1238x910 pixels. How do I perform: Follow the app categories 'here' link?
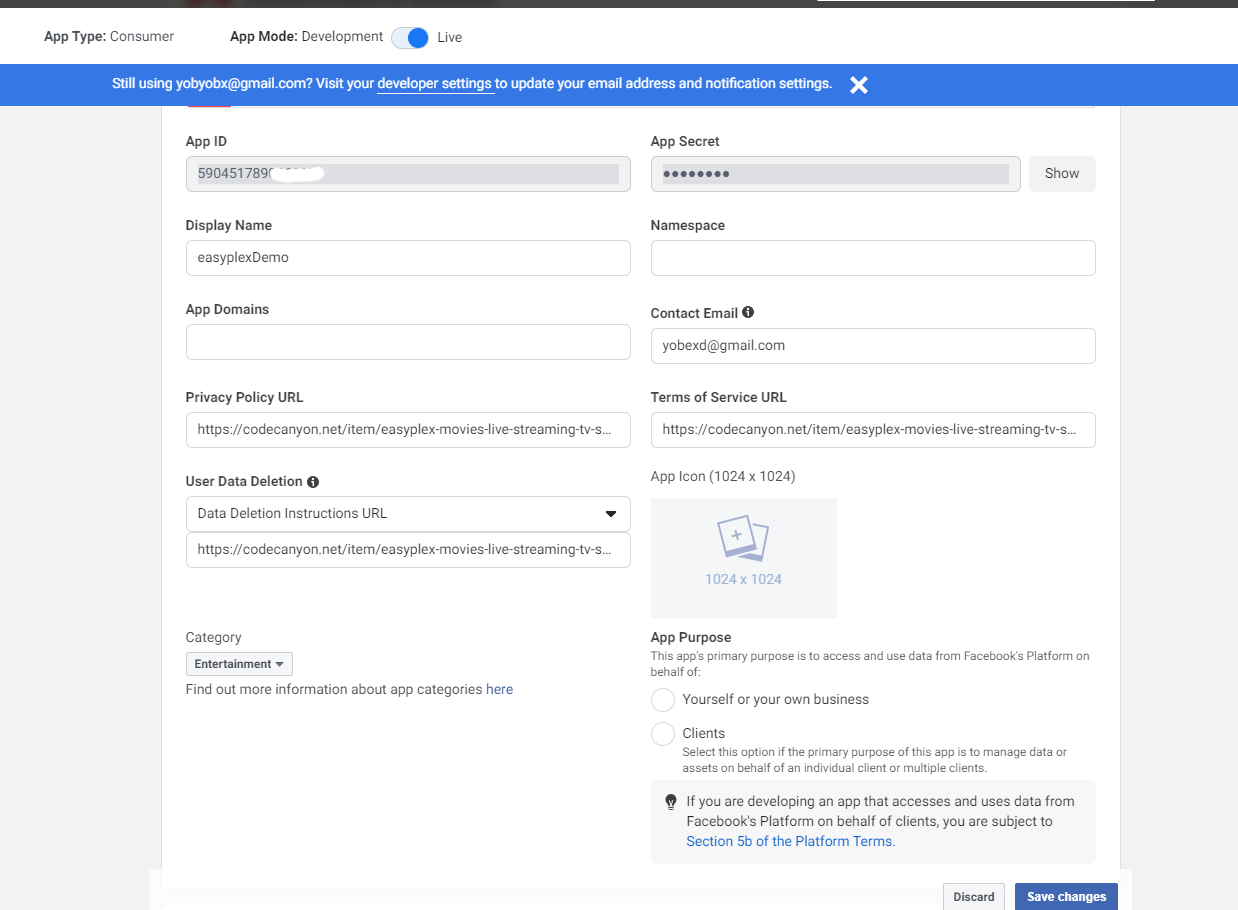(x=499, y=690)
